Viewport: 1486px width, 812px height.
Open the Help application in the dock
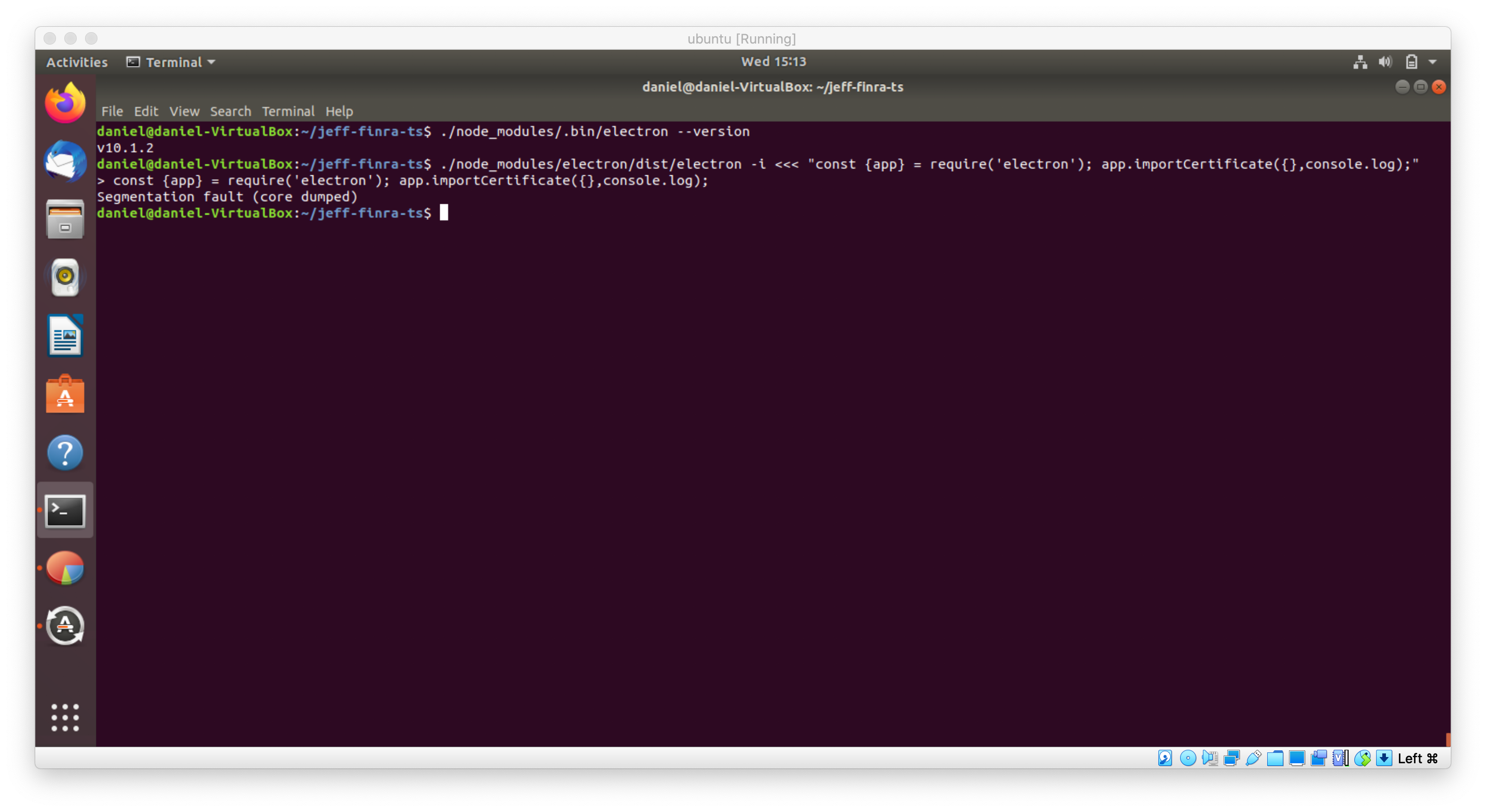pyautogui.click(x=65, y=453)
